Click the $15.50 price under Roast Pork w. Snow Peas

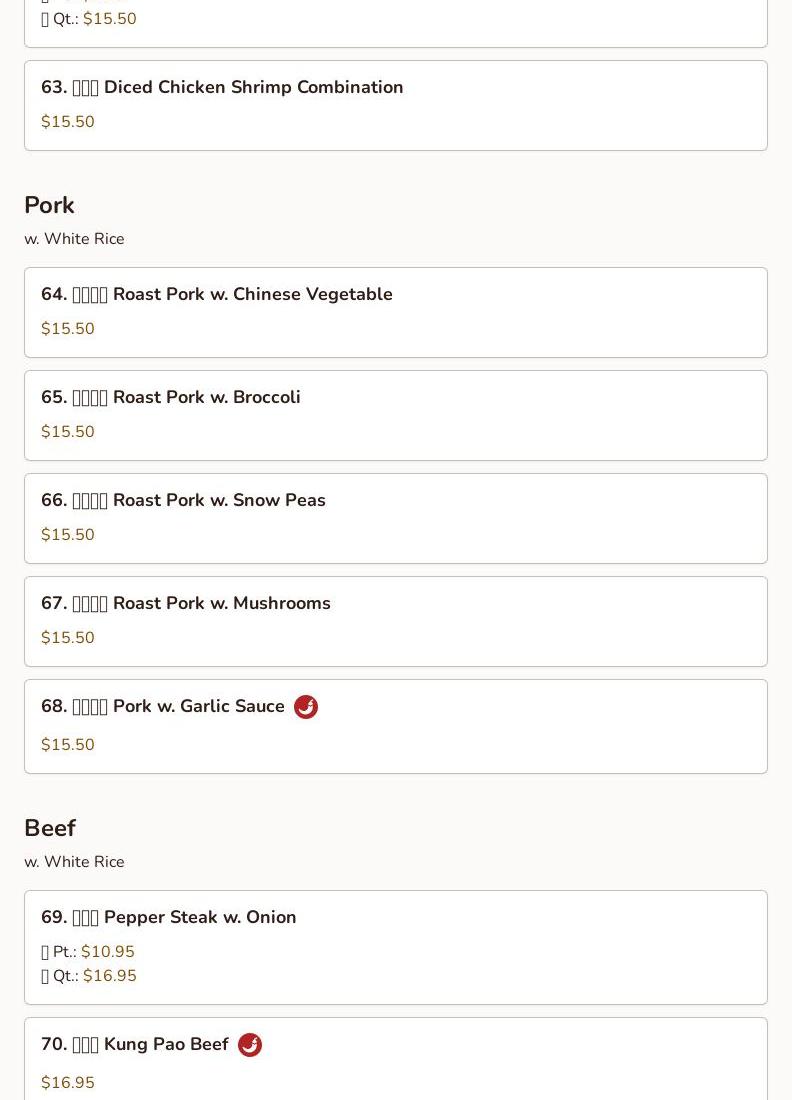click(x=68, y=535)
